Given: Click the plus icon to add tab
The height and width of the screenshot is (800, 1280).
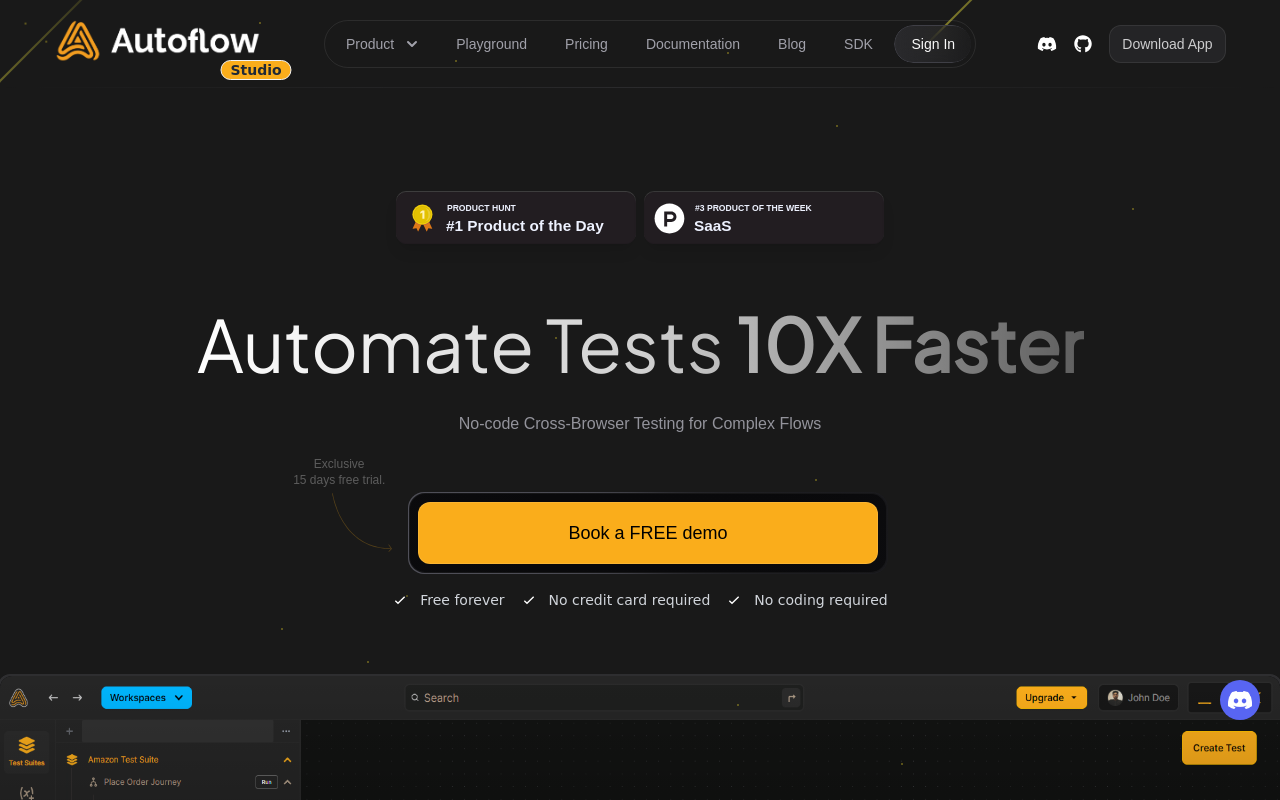Looking at the screenshot, I should [69, 731].
